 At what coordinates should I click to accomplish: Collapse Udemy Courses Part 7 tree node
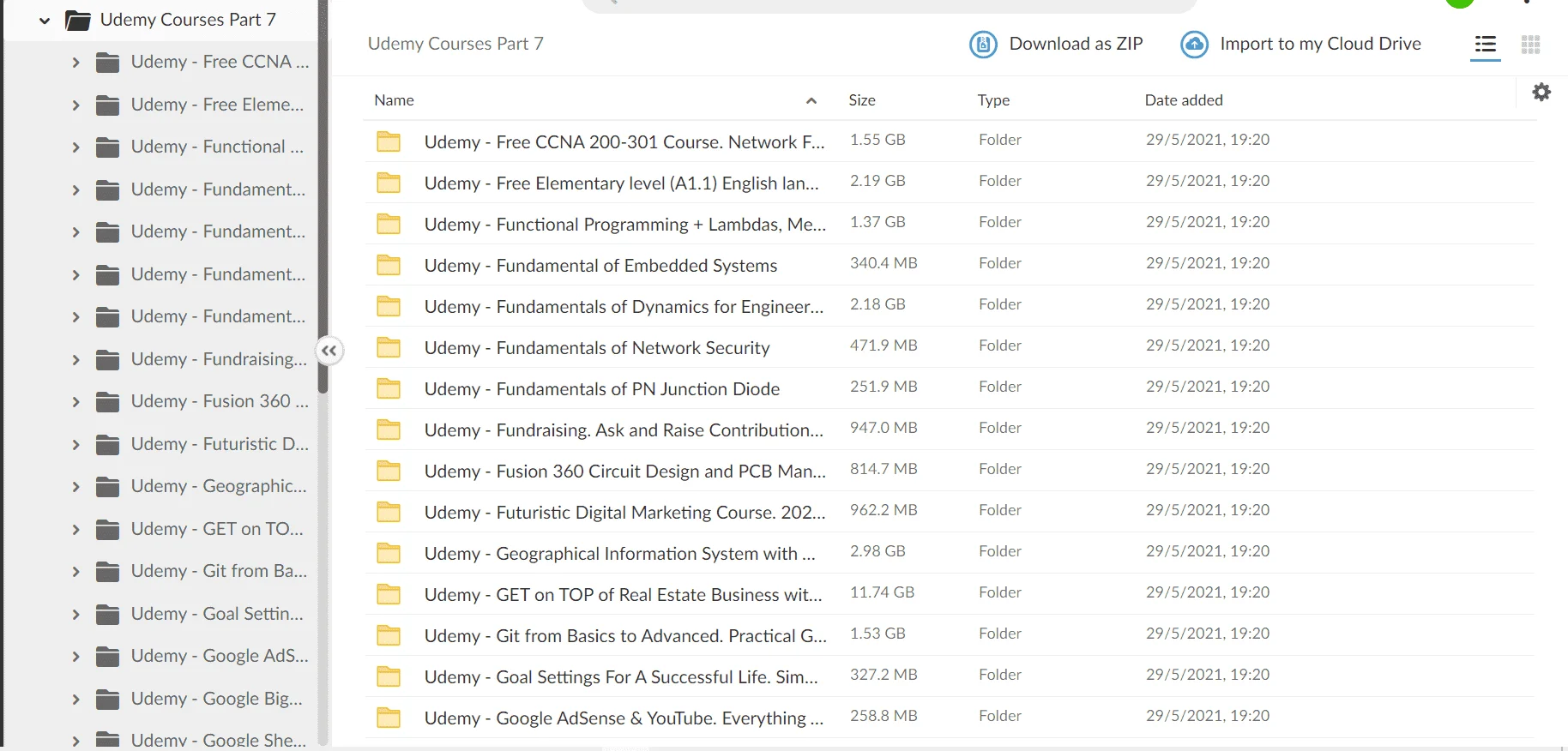tap(45, 21)
